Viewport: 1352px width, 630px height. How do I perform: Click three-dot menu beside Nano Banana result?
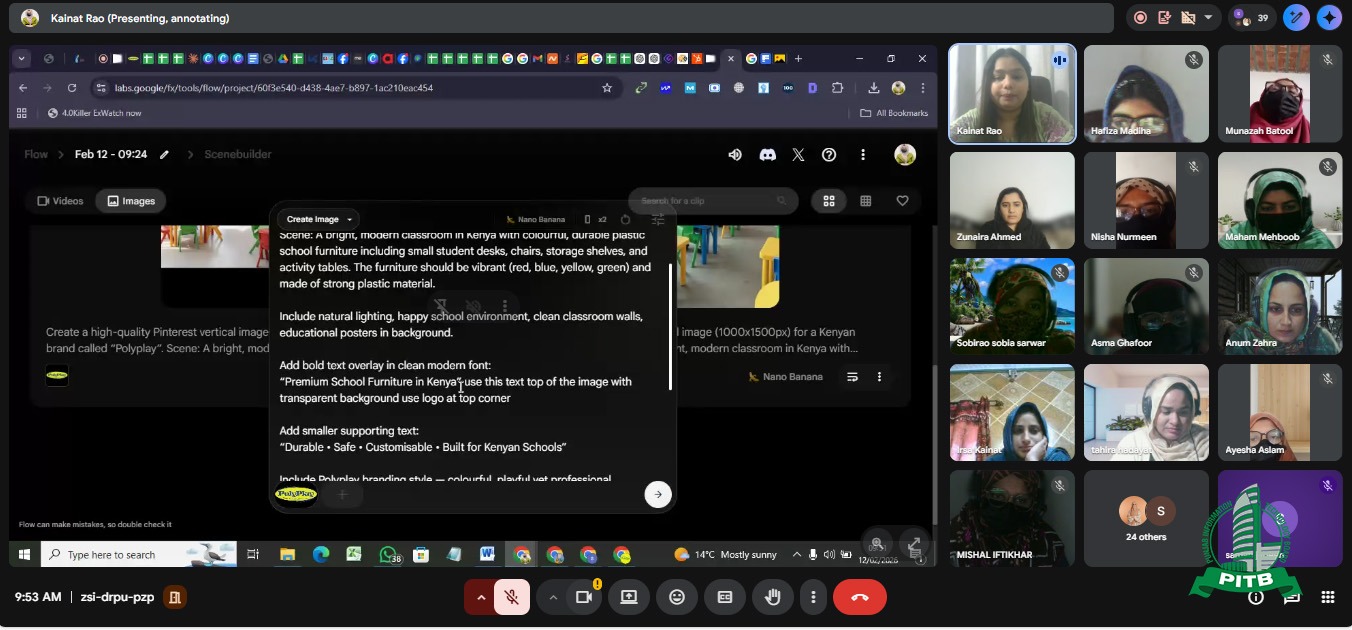click(879, 377)
